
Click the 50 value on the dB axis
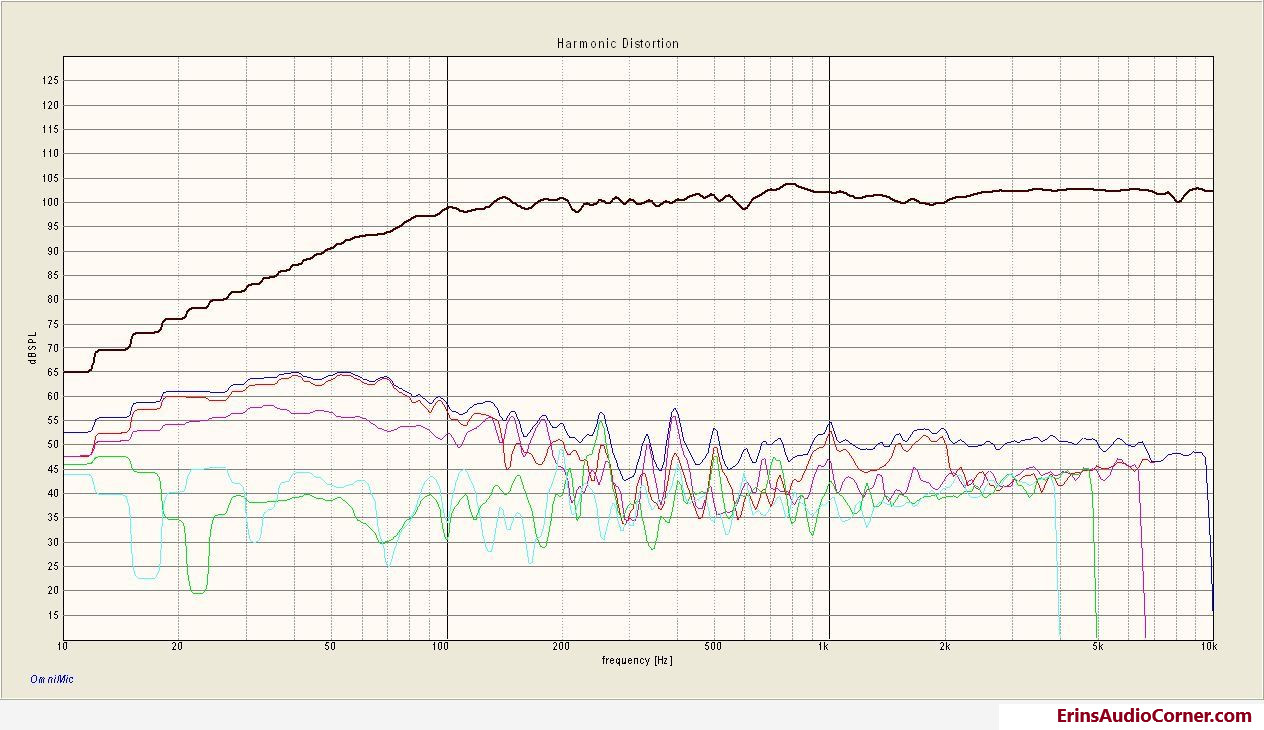tap(55, 445)
